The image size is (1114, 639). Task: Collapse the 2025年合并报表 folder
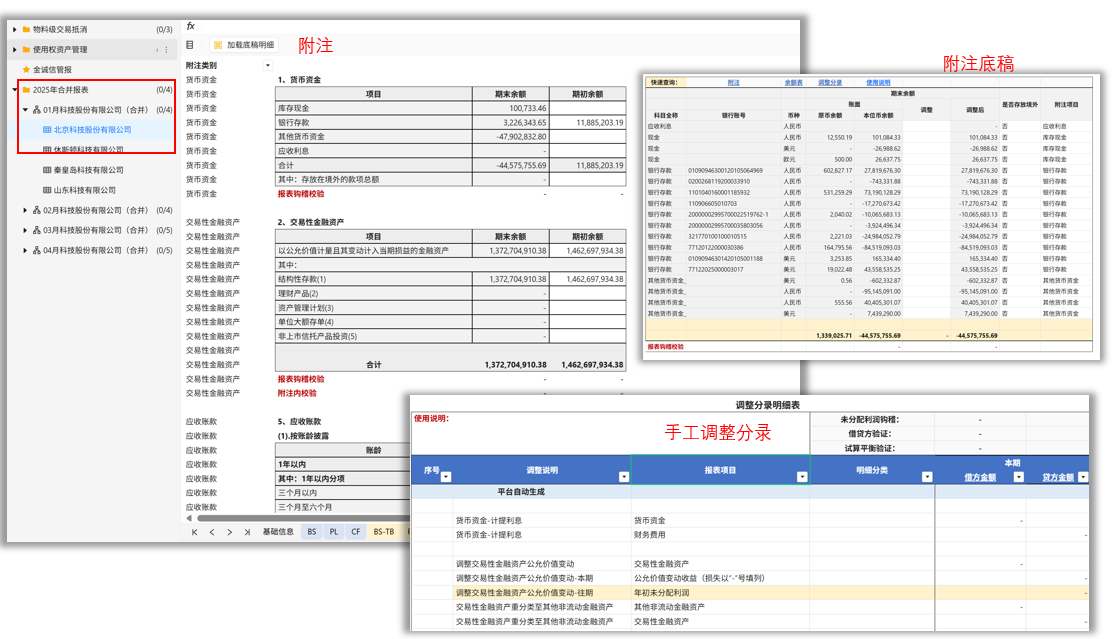[14, 90]
